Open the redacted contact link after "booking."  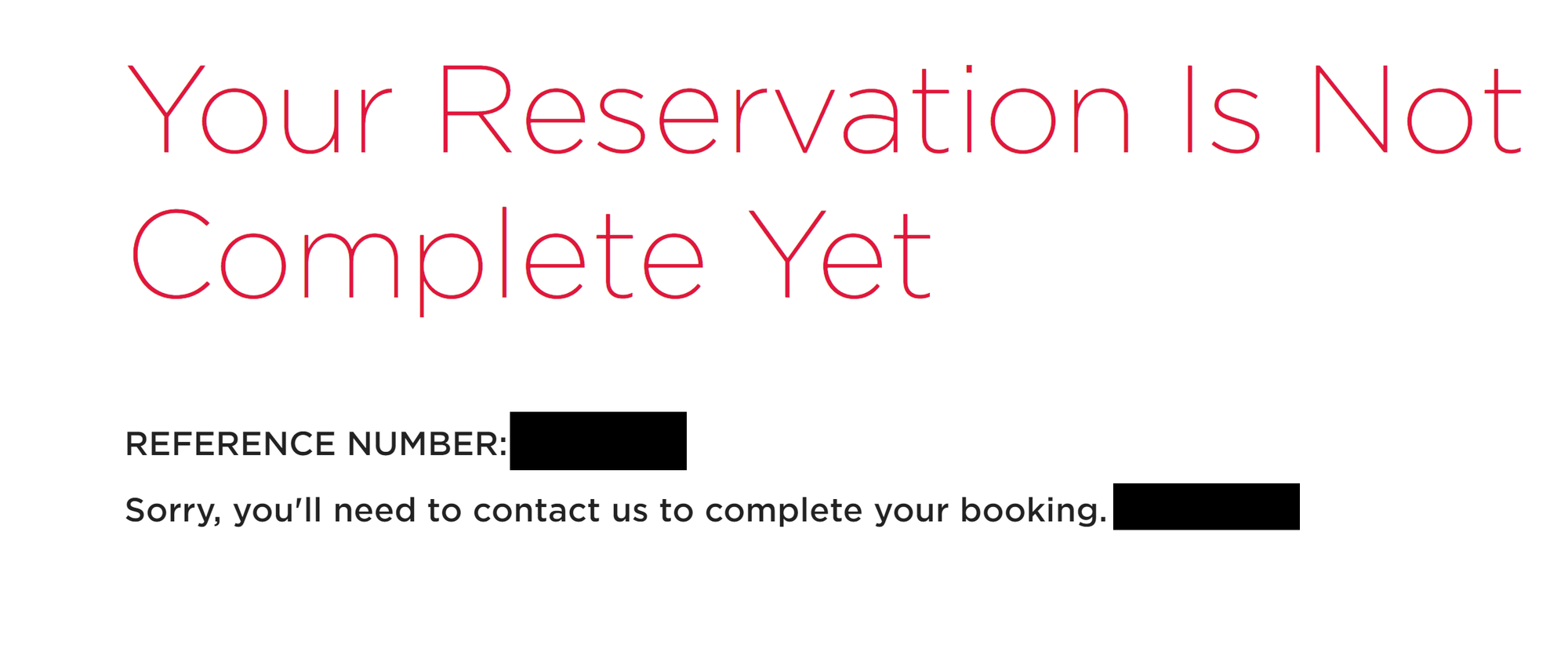coord(1206,507)
